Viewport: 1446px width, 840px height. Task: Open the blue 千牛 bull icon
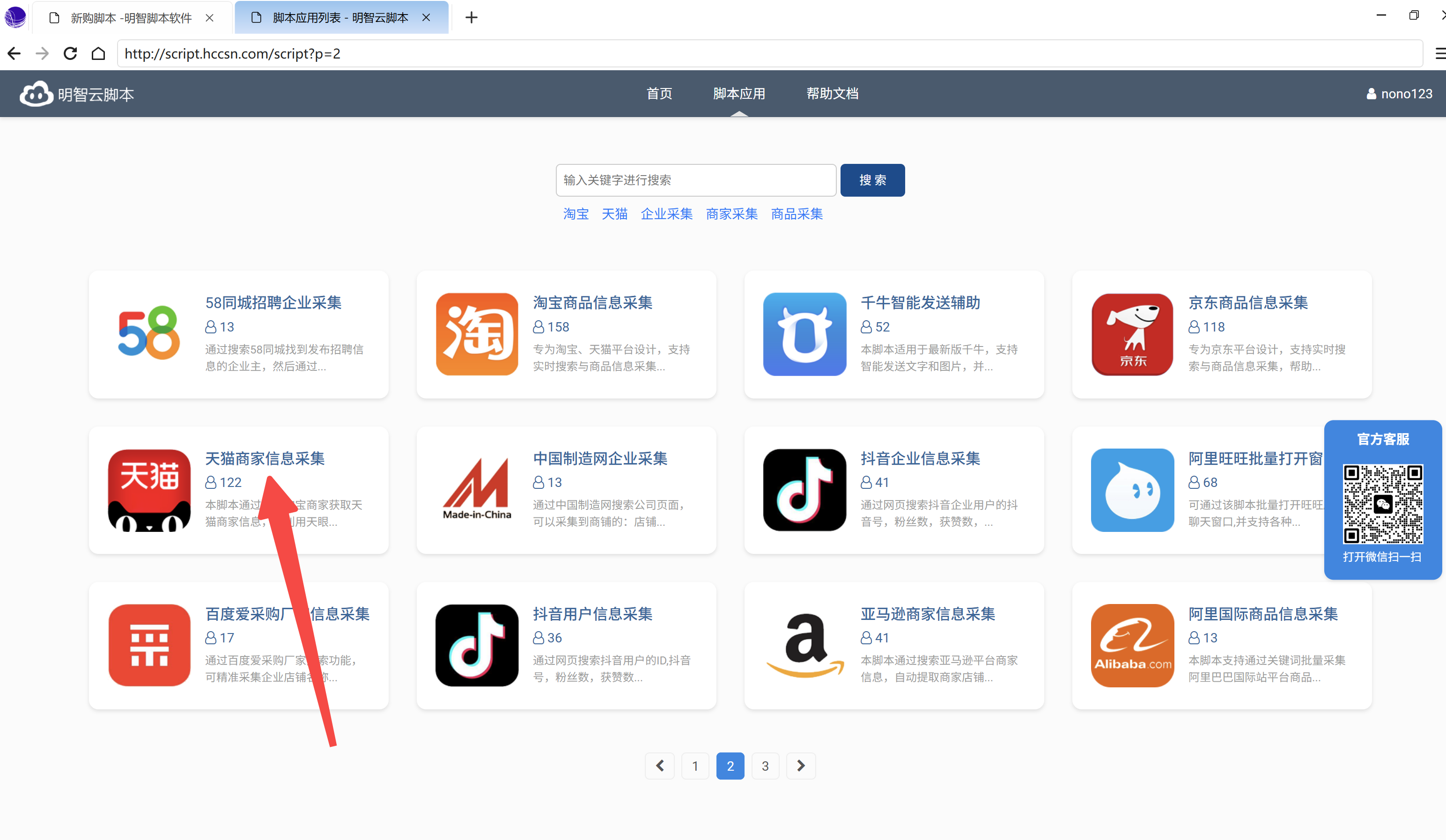pos(804,334)
